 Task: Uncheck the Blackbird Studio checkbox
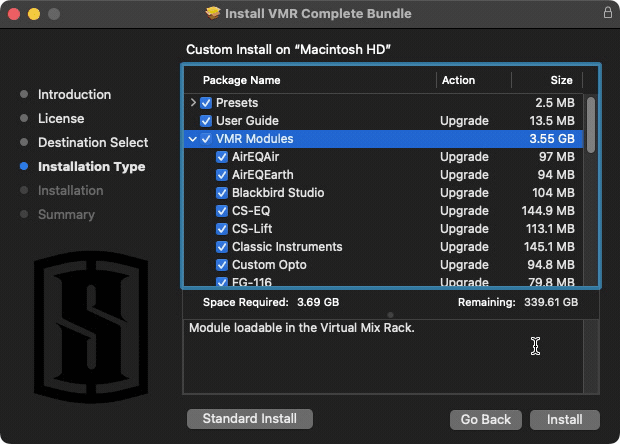click(222, 193)
